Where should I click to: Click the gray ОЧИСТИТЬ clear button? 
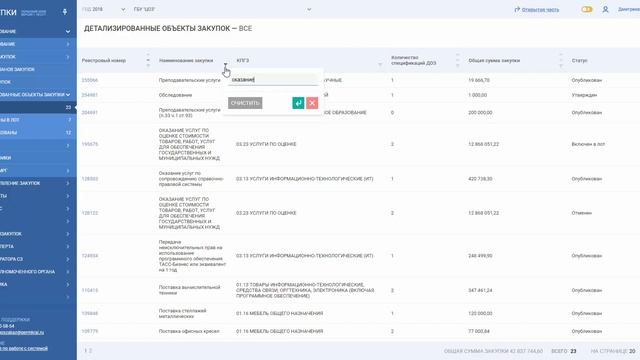(245, 103)
